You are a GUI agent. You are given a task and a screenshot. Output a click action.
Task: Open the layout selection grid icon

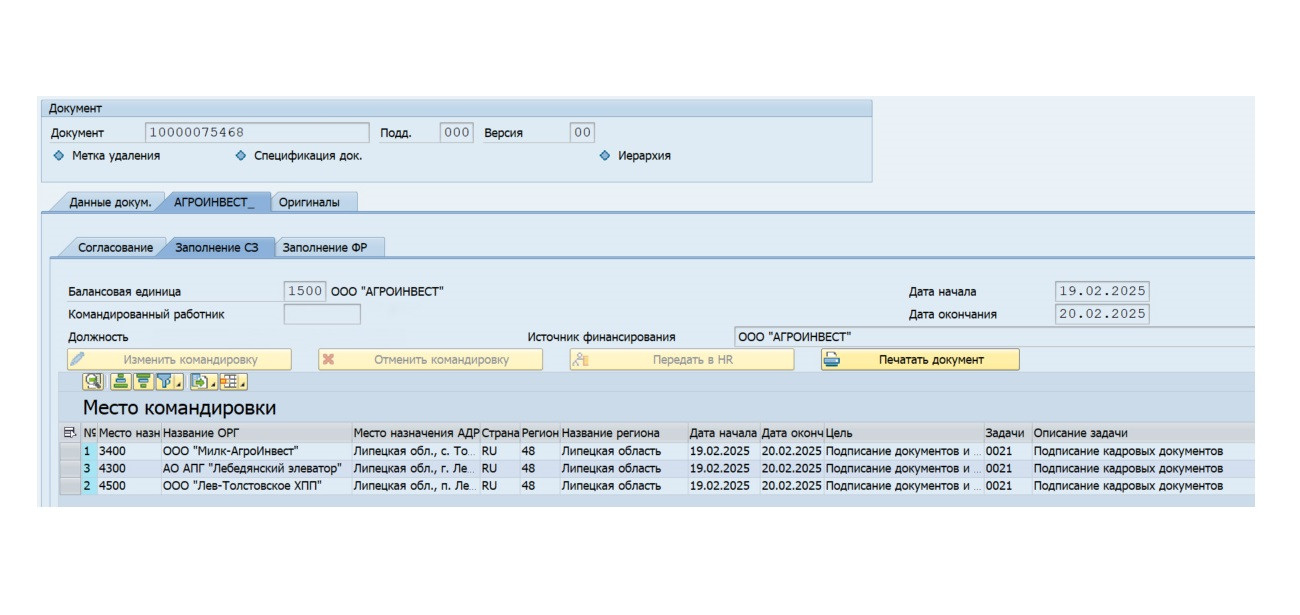230,381
